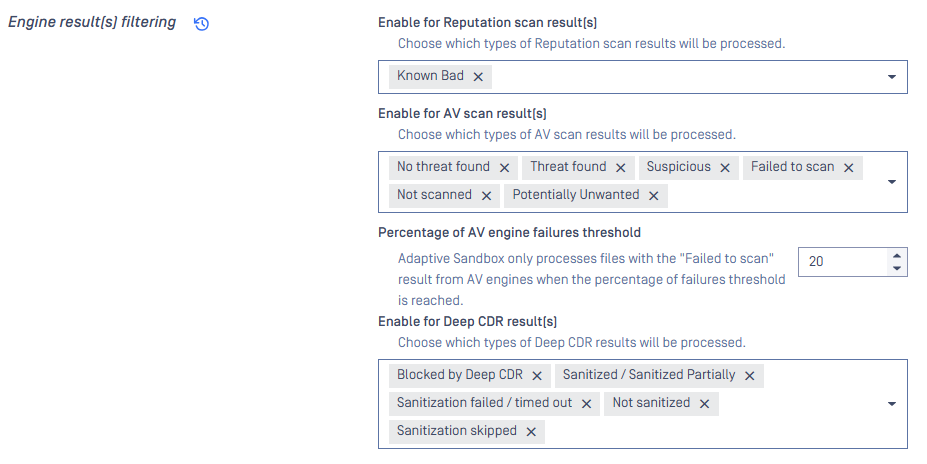Remove the Sanitization failed / timed out tag

tap(586, 404)
